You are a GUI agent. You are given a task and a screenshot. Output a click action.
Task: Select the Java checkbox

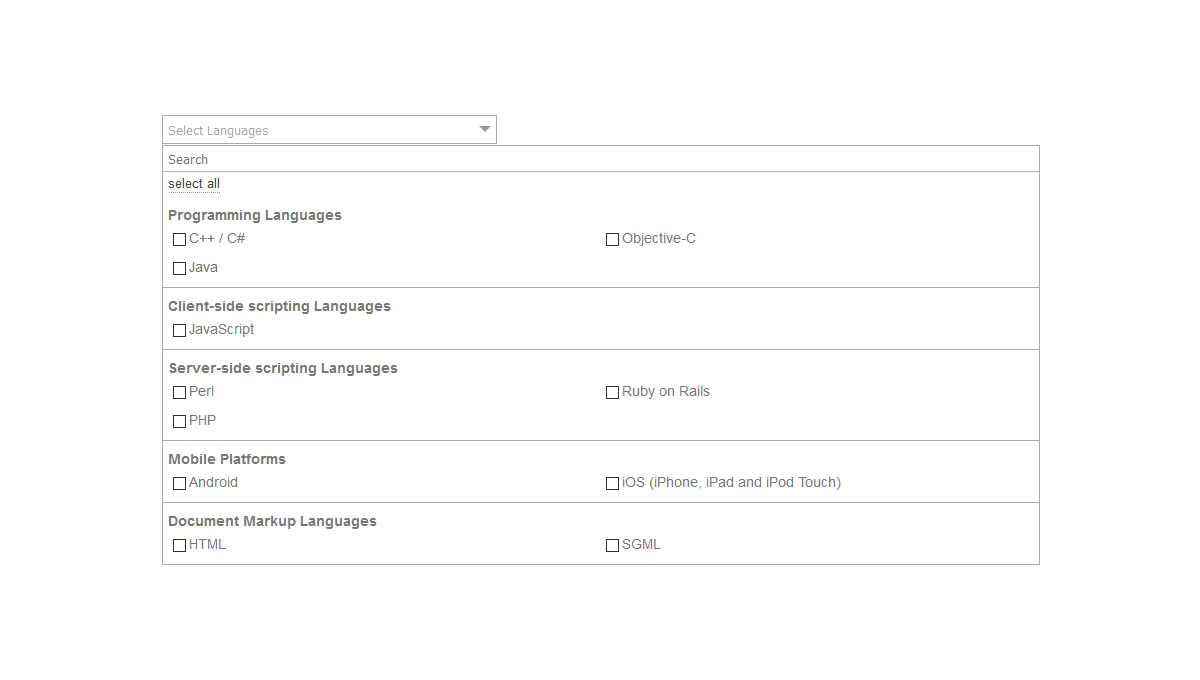179,267
